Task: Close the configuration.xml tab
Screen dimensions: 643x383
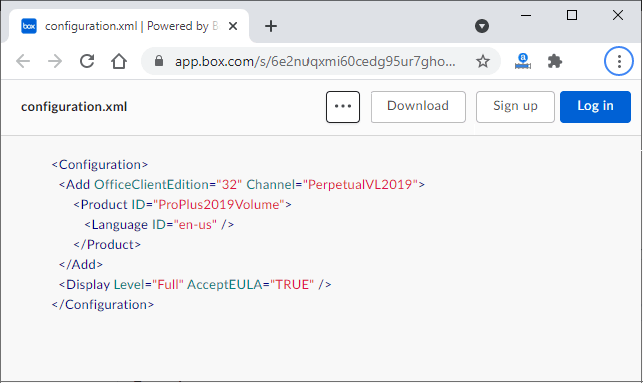Action: [x=233, y=26]
